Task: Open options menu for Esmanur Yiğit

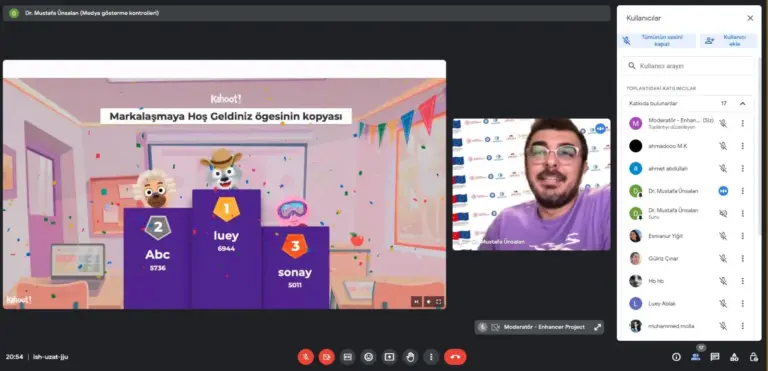Action: coord(743,236)
